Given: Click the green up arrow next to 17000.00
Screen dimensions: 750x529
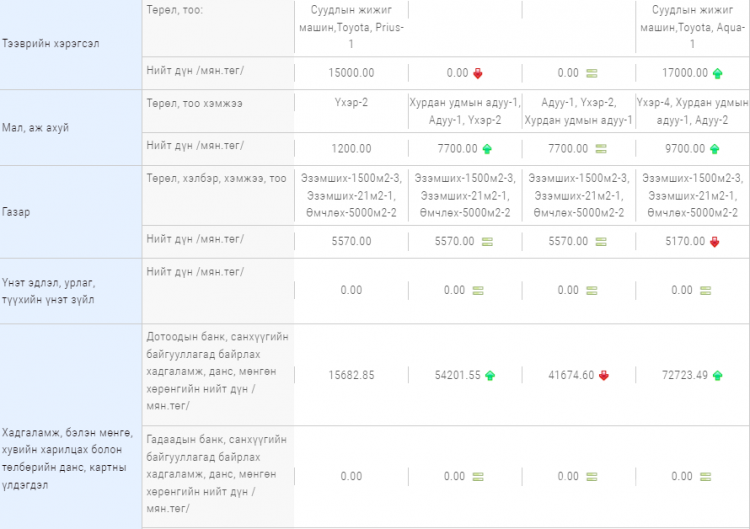Looking at the screenshot, I should point(717,73).
